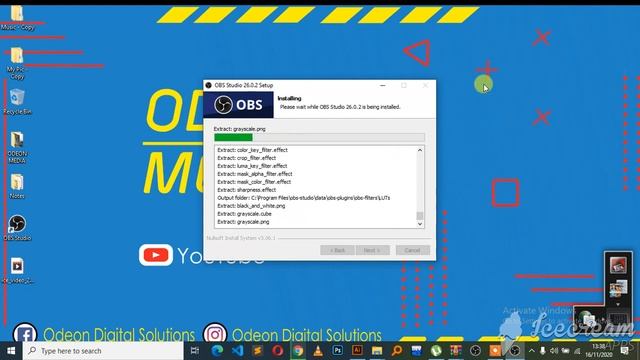The image size is (640, 360).
Task: Select 'Extract: luma_key_filter.effect' log line
Action: [x=252, y=166]
